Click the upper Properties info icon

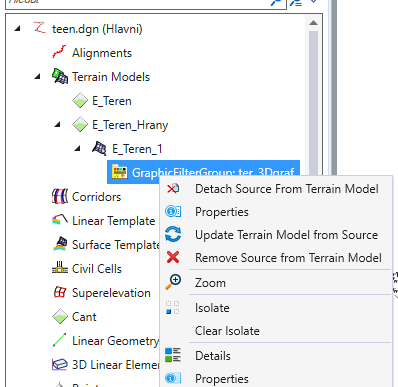click(x=173, y=211)
